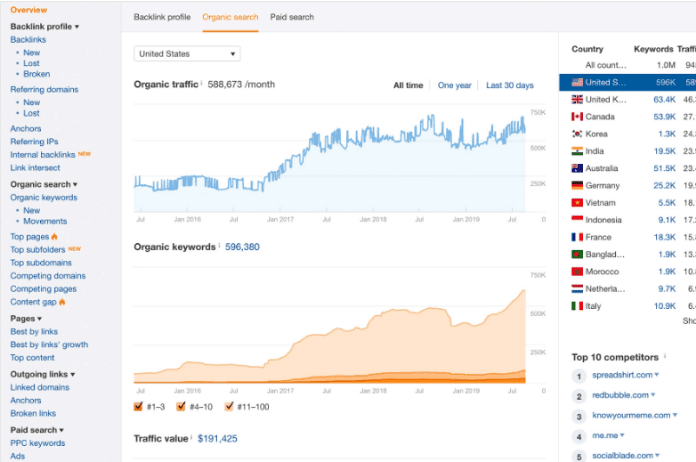This screenshot has width=696, height=462.
Task: Click the info icon next to Traffic value
Action: [191, 438]
